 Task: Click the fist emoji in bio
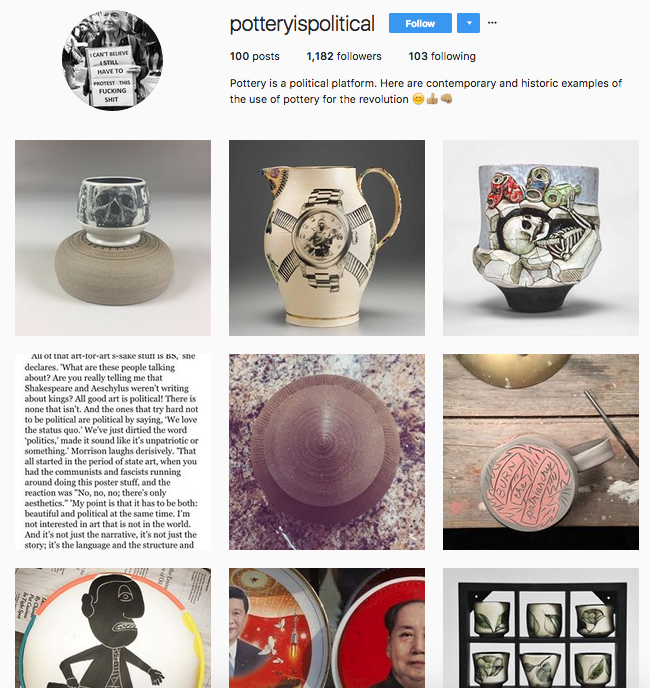(446, 99)
